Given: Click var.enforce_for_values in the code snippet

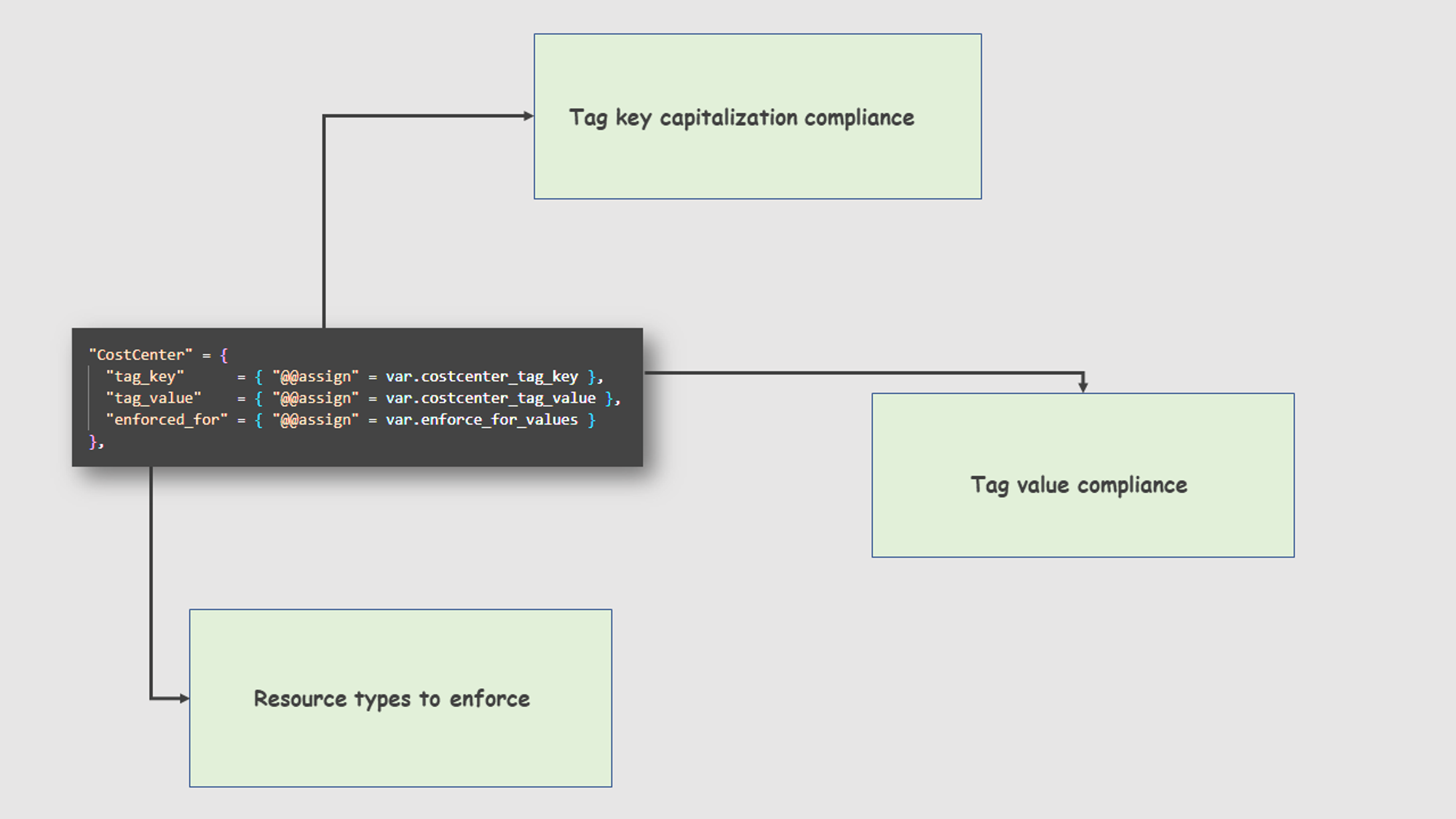Looking at the screenshot, I should pos(481,420).
